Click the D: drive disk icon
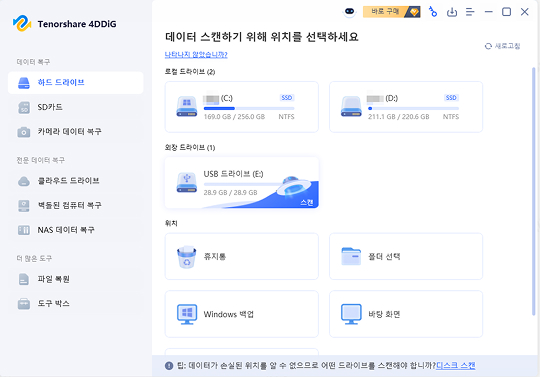The height and width of the screenshot is (377, 540). pos(351,106)
